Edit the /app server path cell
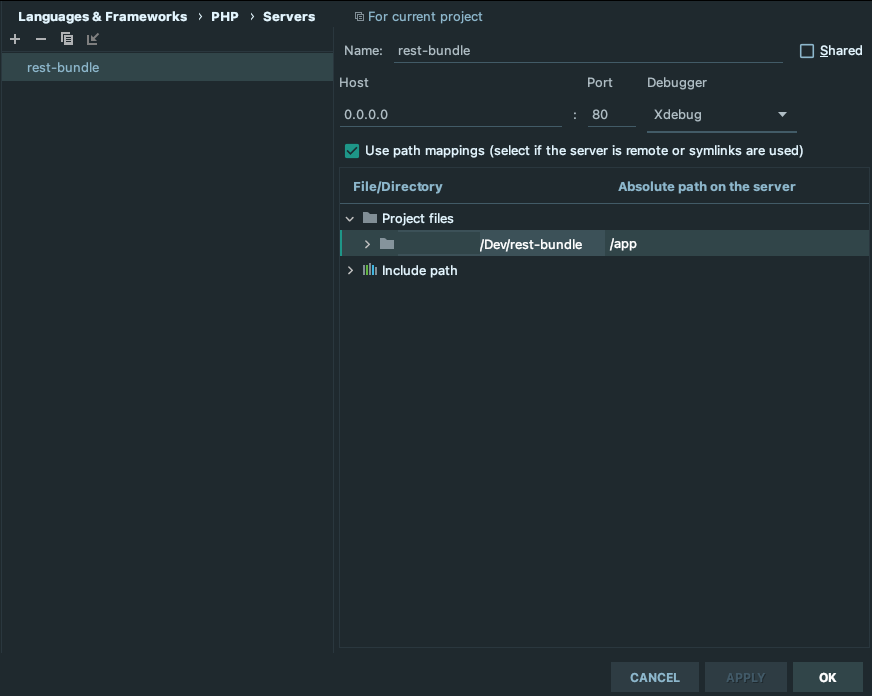This screenshot has width=872, height=696. pos(736,243)
